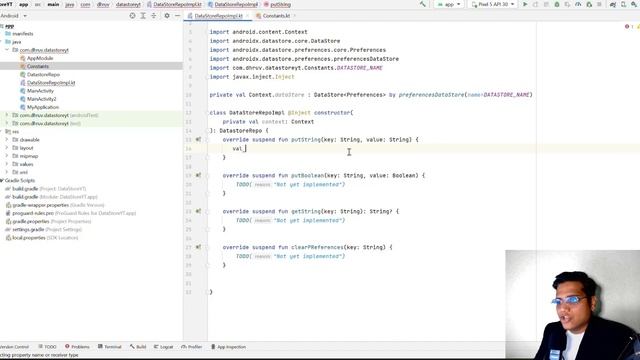This screenshot has height=360, width=640.
Task: Click the Profile app gauge icon in toolbar
Action: 578,4
